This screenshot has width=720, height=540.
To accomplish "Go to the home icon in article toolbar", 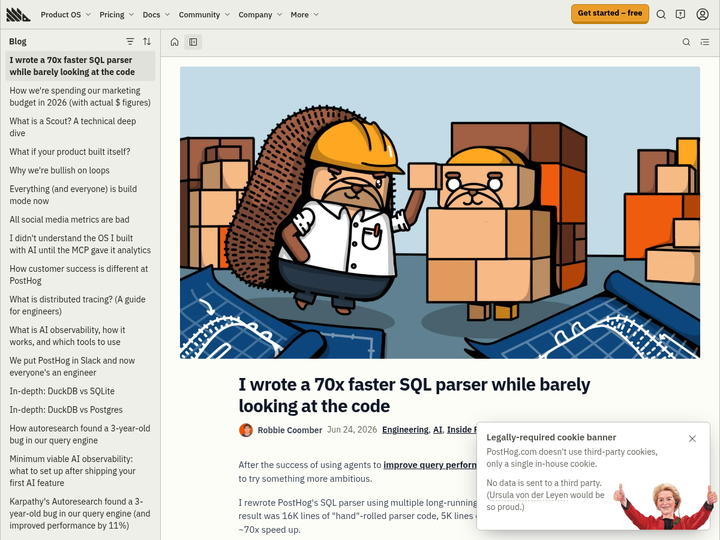I will click(174, 42).
